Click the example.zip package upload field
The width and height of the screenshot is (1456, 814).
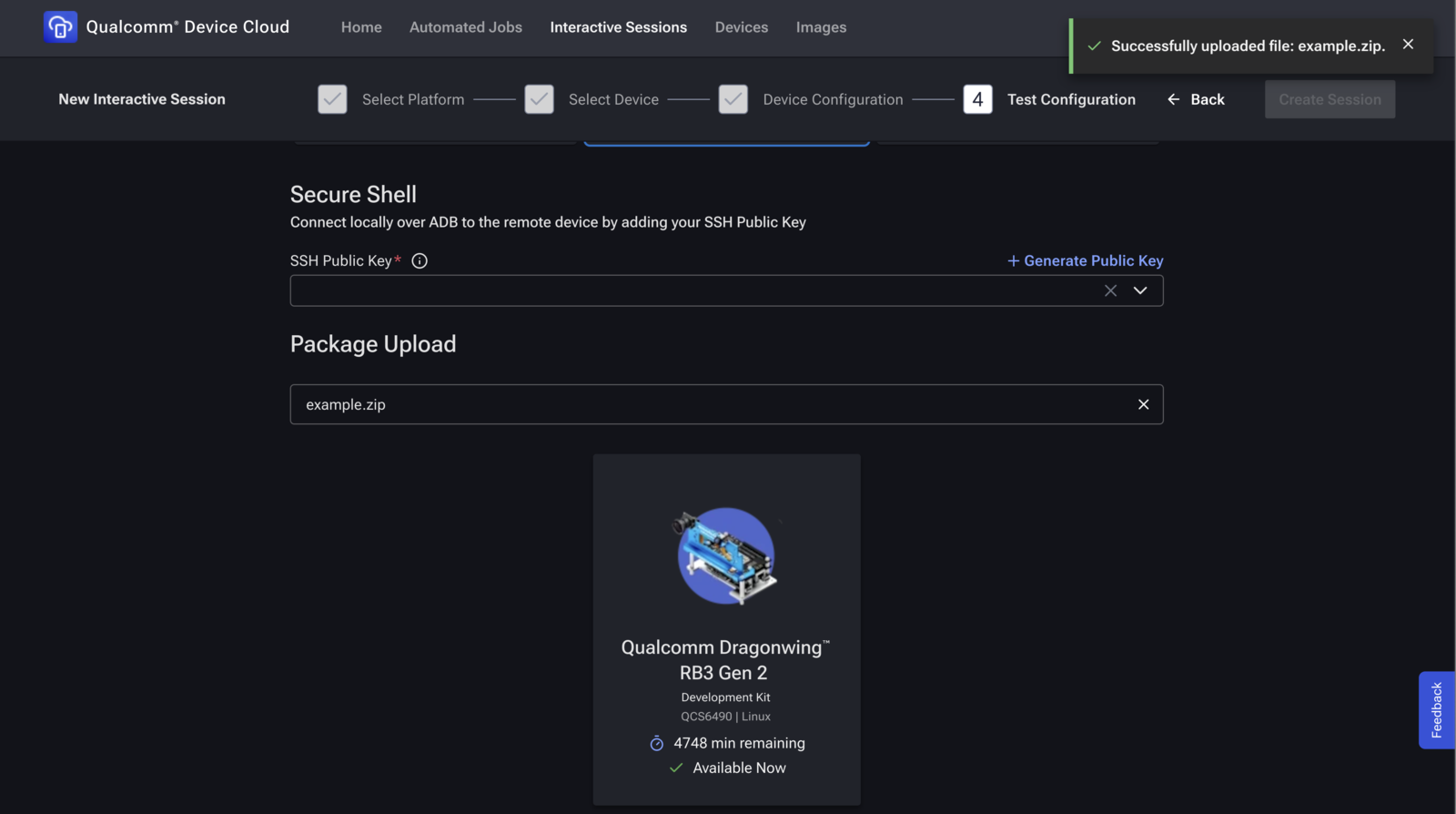tap(726, 404)
